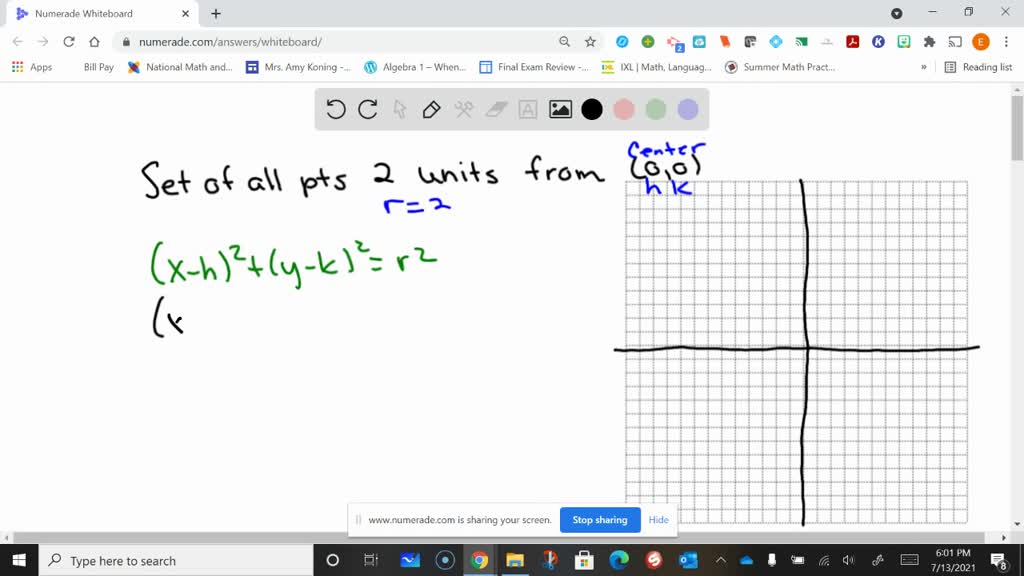Screen dimensions: 1024x576
Task: Click the tools icon next to the pen
Action: 464,109
